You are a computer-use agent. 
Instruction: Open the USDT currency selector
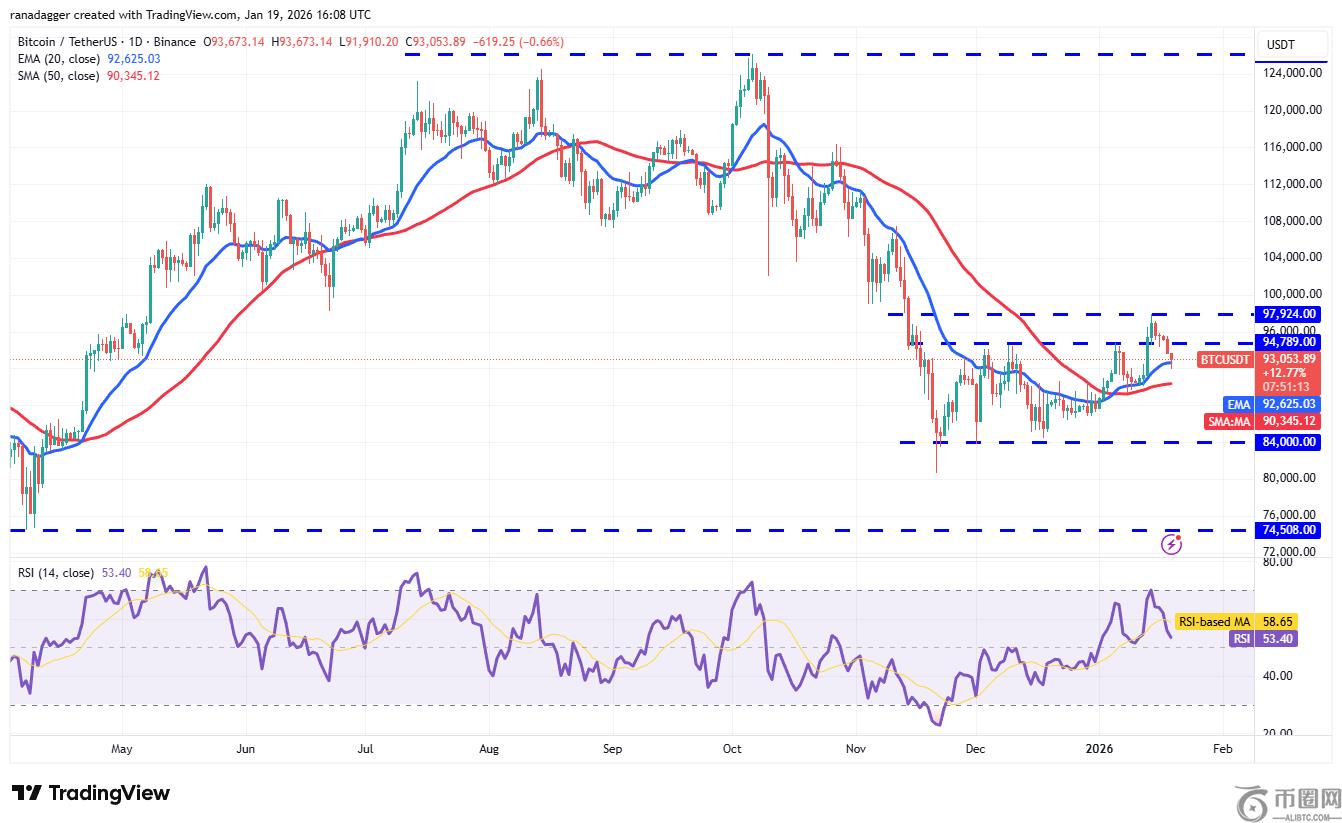coord(1280,45)
